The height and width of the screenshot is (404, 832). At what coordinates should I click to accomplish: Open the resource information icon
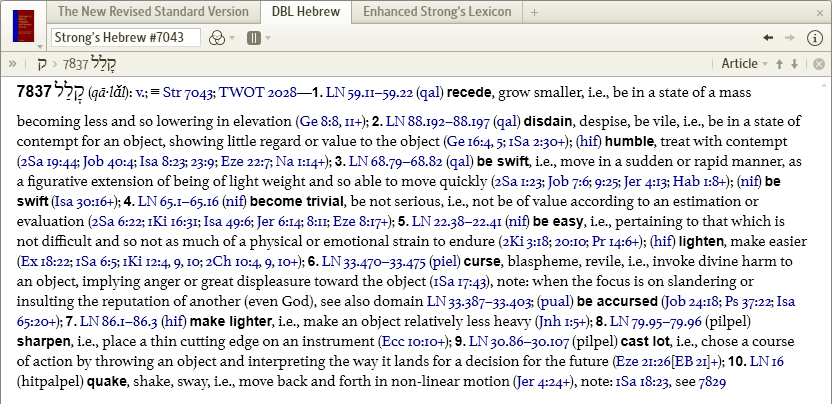pyautogui.click(x=814, y=38)
